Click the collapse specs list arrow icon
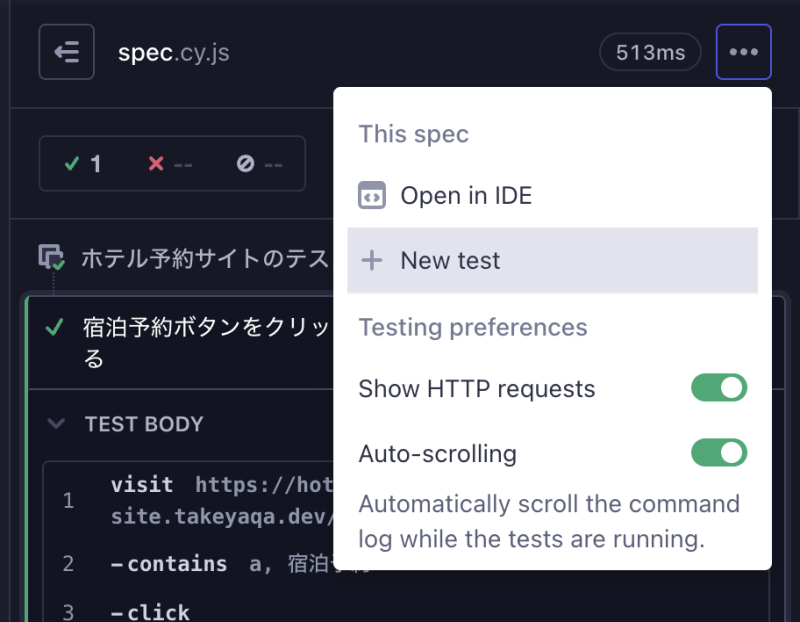Viewport: 800px width, 622px height. pyautogui.click(x=66, y=52)
